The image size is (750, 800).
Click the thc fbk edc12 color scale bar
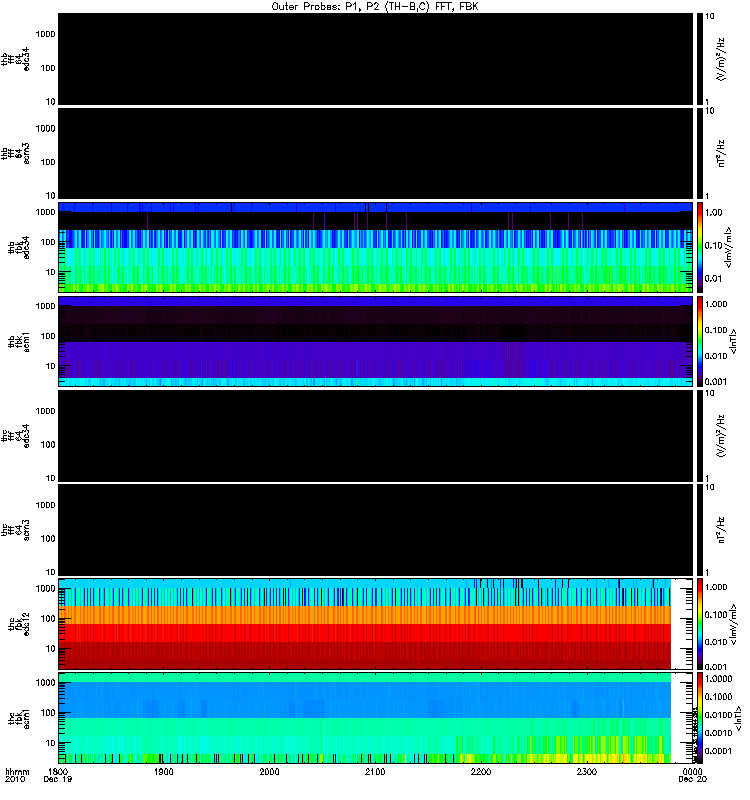[x=700, y=624]
